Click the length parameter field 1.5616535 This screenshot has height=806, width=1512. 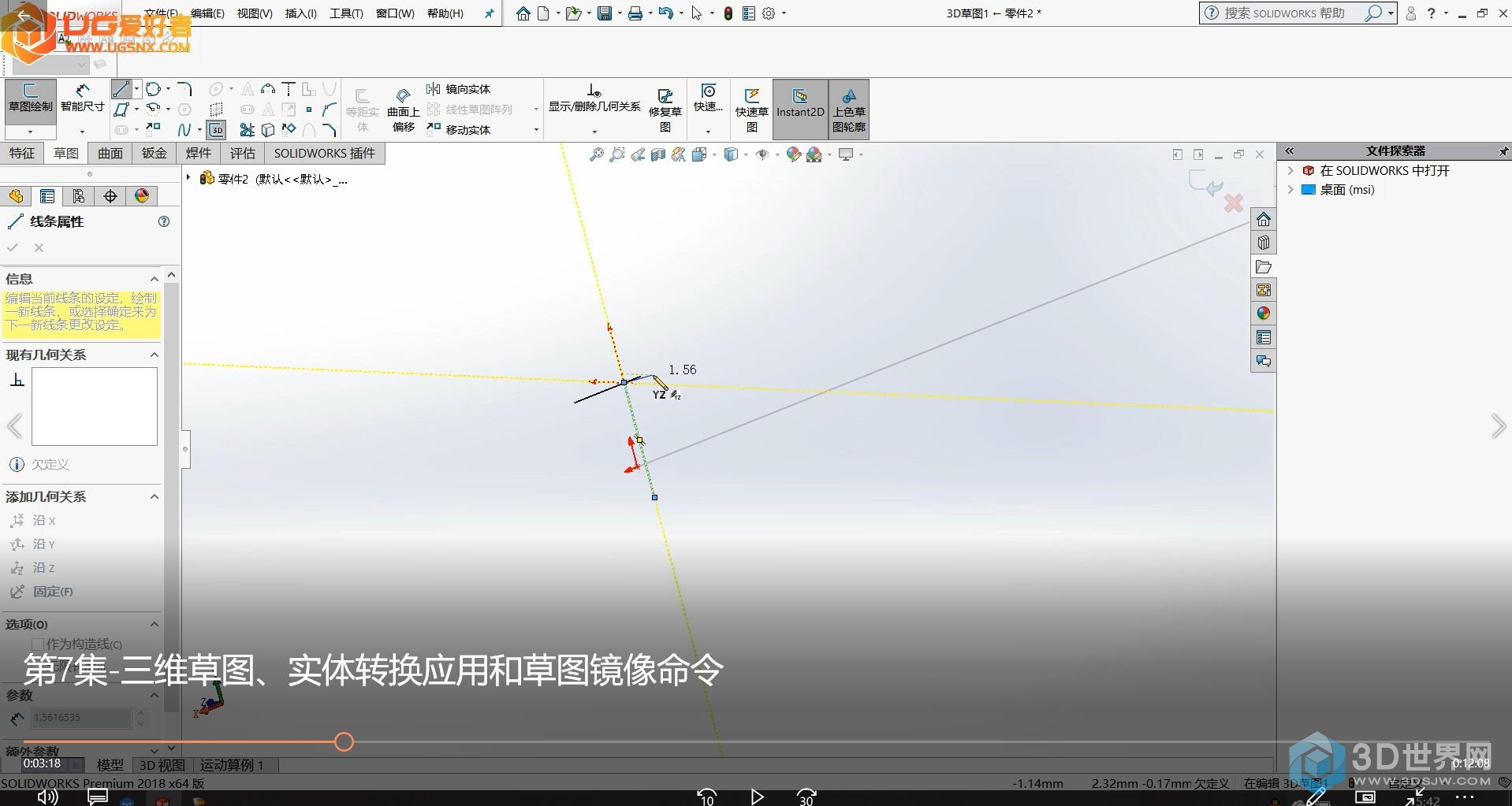point(80,718)
